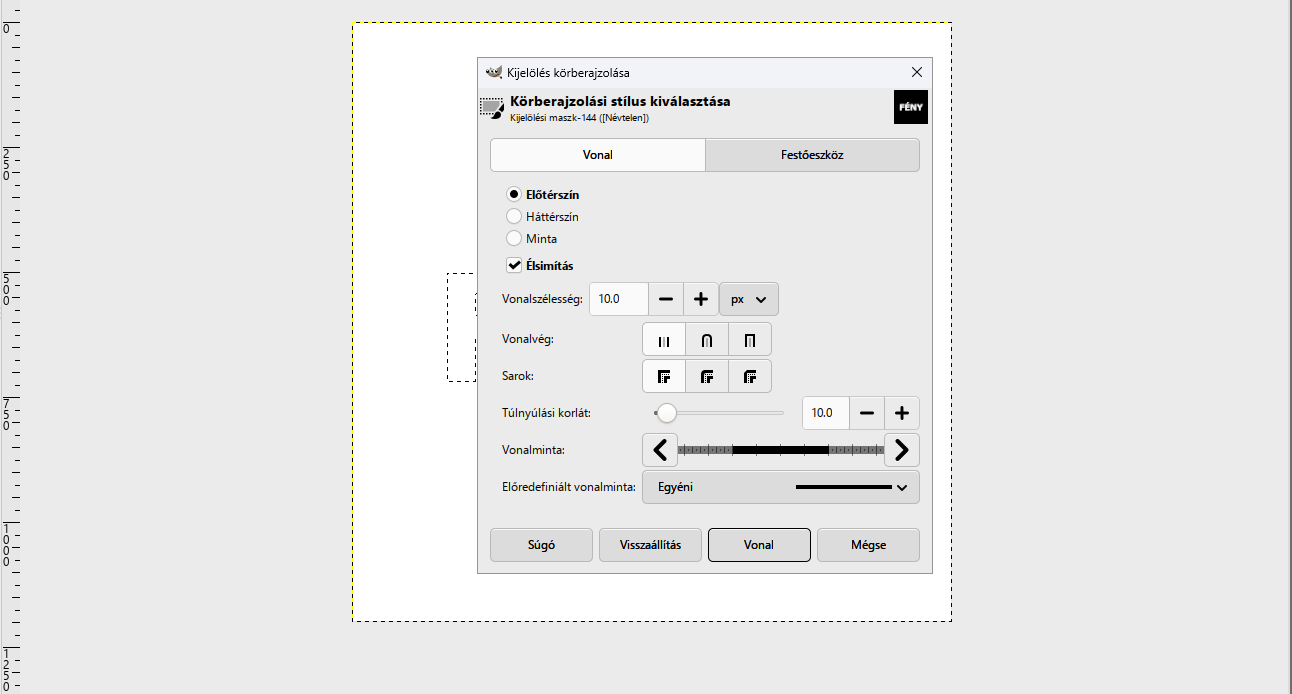Close the Kijelölés körberajzolása dialog

pyautogui.click(x=917, y=72)
